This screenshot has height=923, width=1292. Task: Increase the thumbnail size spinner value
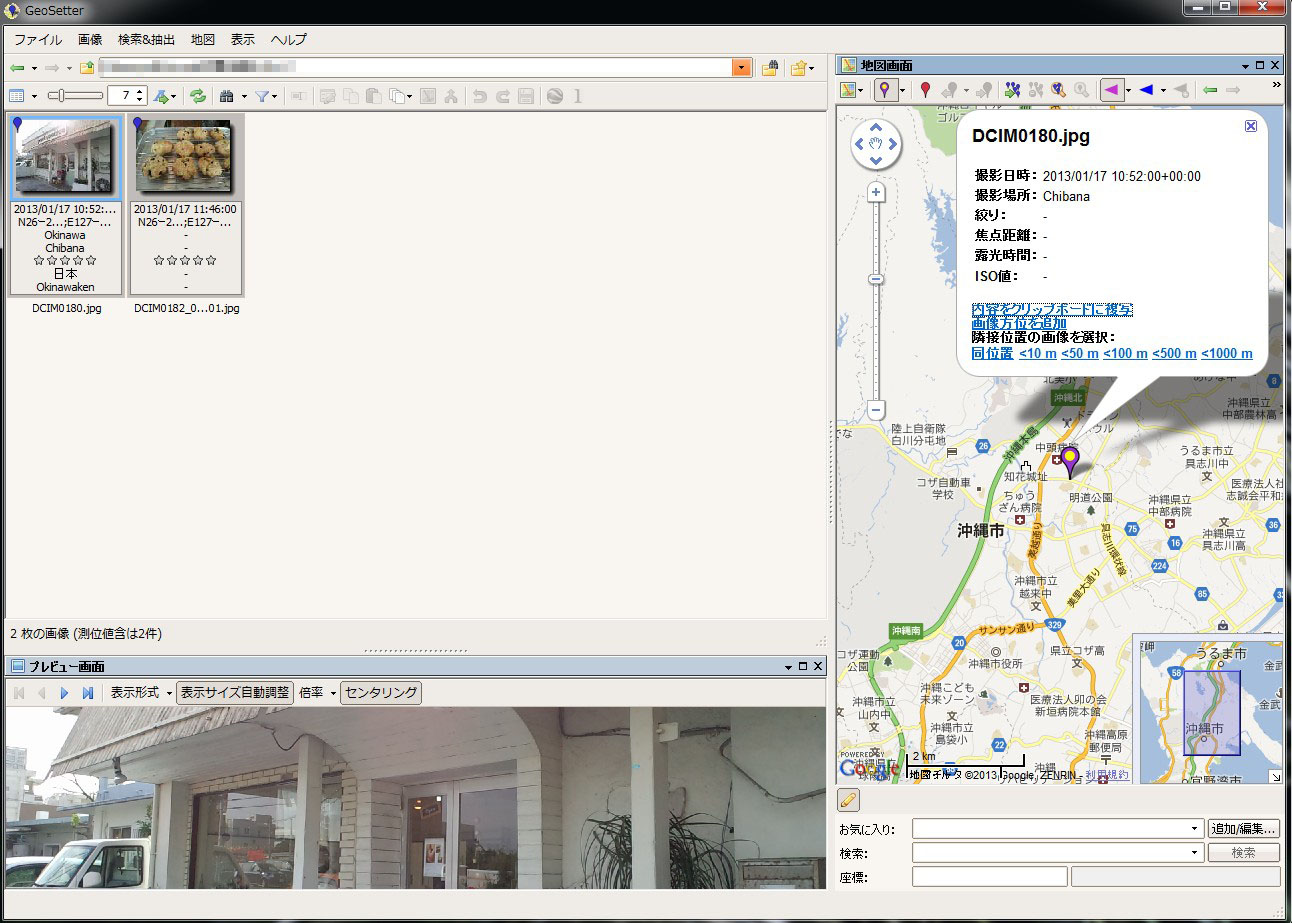tap(140, 91)
